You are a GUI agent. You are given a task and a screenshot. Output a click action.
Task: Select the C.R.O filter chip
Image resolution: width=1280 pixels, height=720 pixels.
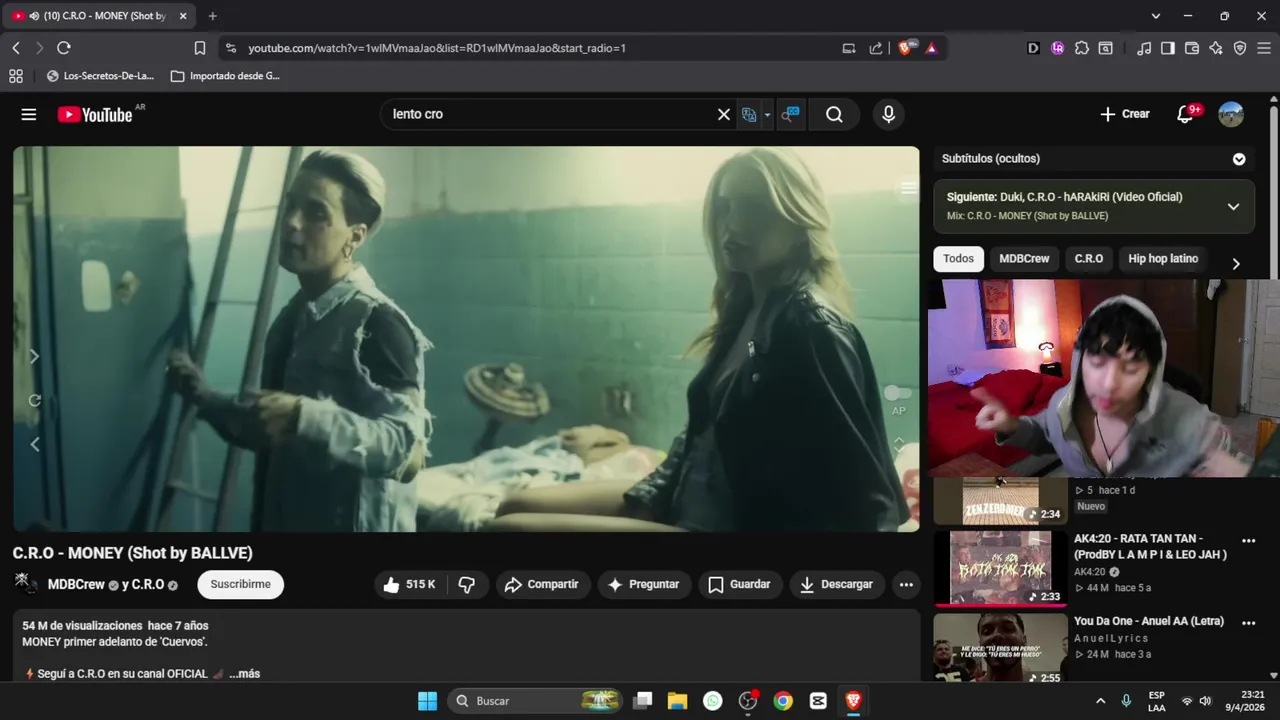coord(1089,259)
